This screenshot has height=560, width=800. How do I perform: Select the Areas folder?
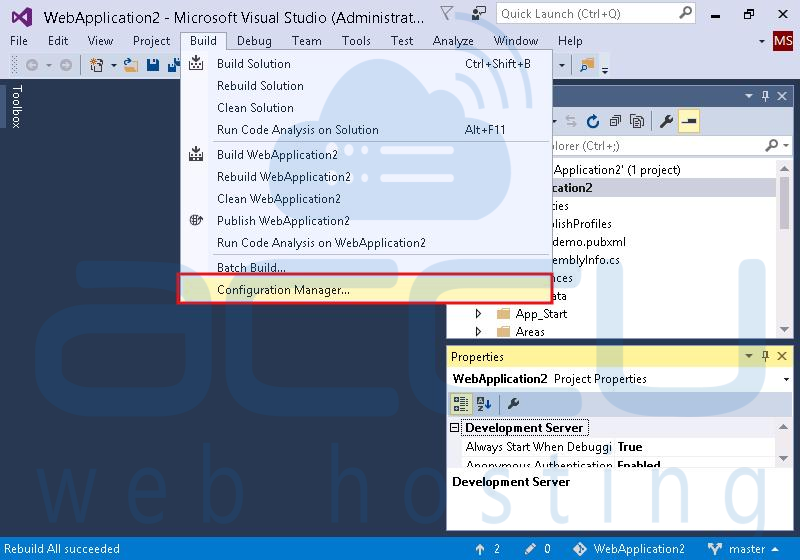coord(530,332)
